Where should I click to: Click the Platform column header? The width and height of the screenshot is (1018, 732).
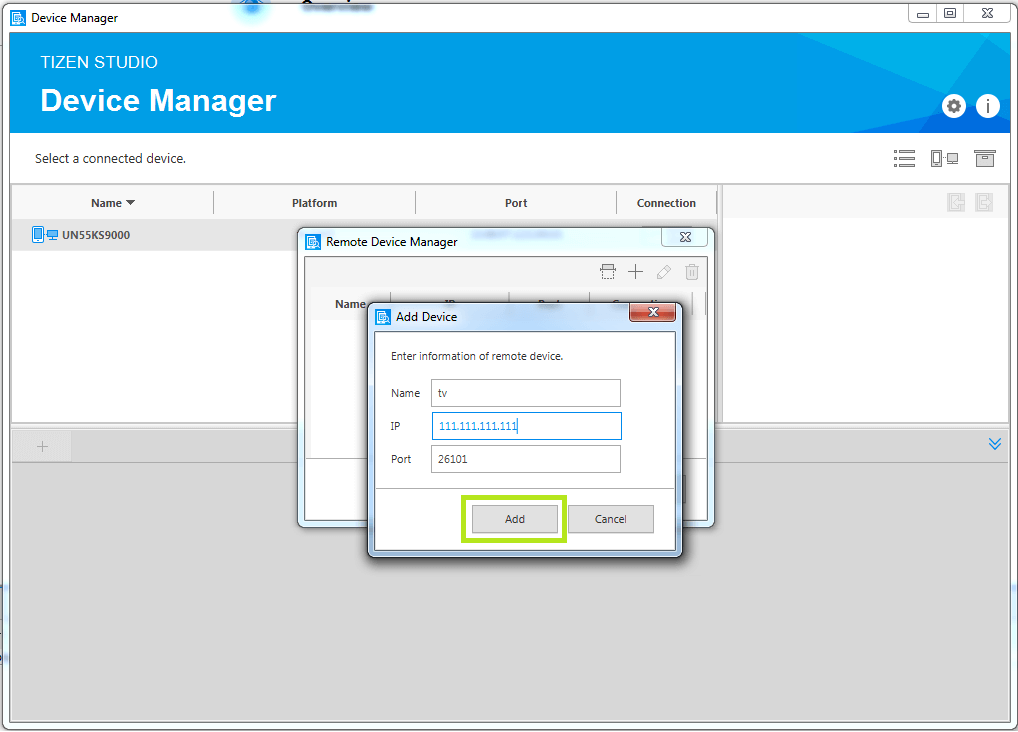tap(314, 203)
